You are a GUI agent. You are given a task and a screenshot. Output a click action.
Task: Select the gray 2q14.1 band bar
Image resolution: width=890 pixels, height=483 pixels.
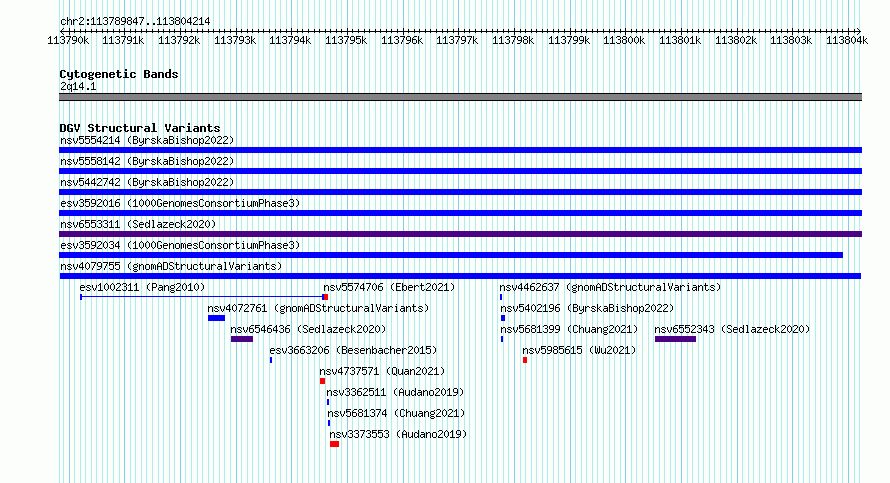point(460,97)
